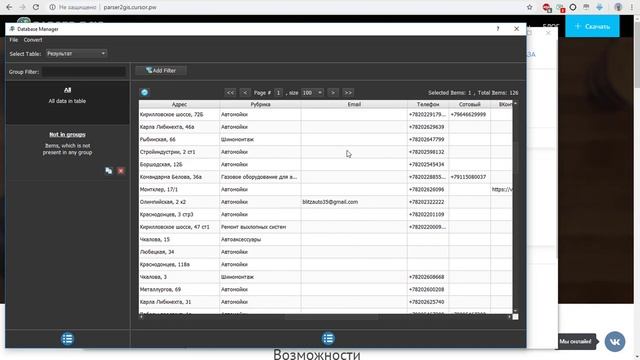The image size is (640, 360).
Task: Go to next page with > button
Action: pyautogui.click(x=333, y=93)
